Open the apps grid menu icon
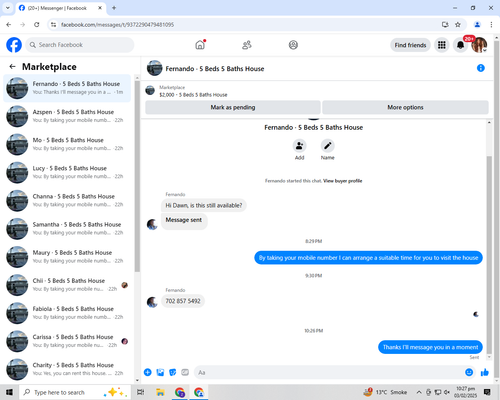This screenshot has width=500, height=400. click(442, 45)
